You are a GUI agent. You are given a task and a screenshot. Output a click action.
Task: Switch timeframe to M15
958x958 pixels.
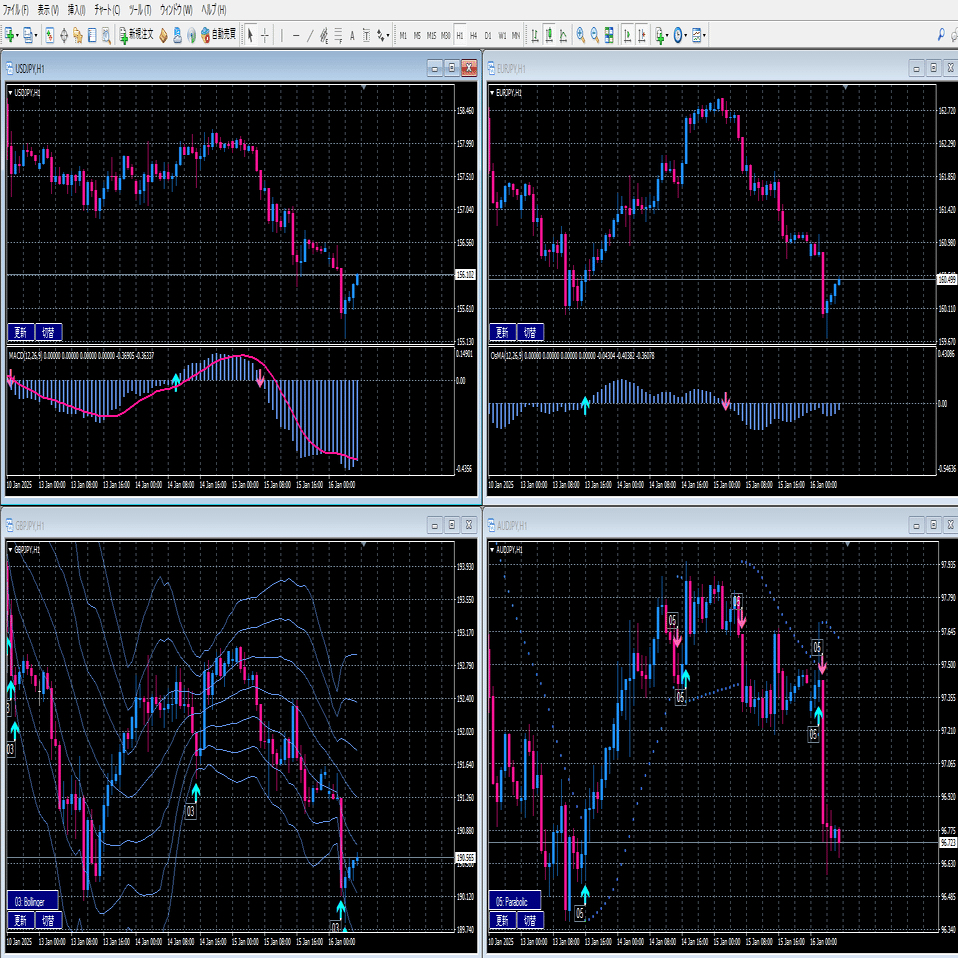click(431, 35)
